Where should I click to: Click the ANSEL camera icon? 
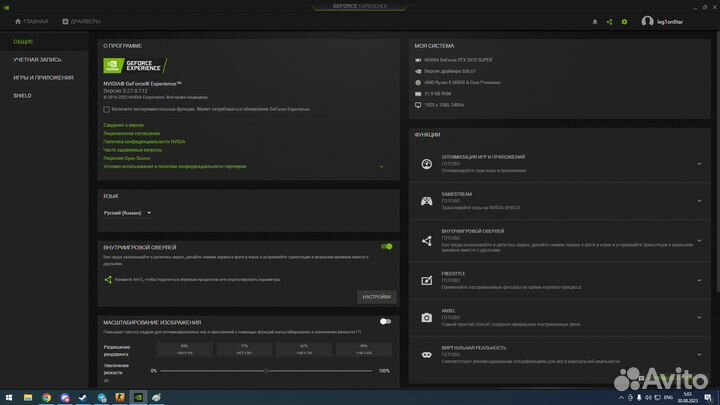[x=427, y=317]
